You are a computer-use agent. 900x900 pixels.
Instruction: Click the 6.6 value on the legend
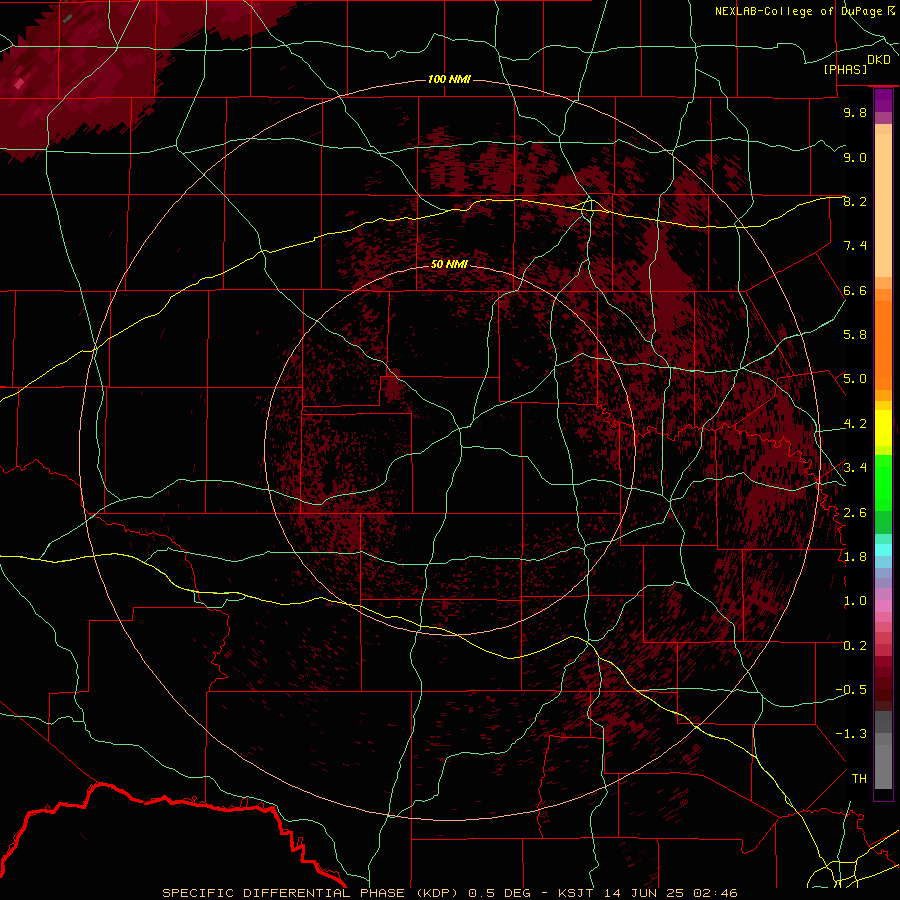click(855, 290)
